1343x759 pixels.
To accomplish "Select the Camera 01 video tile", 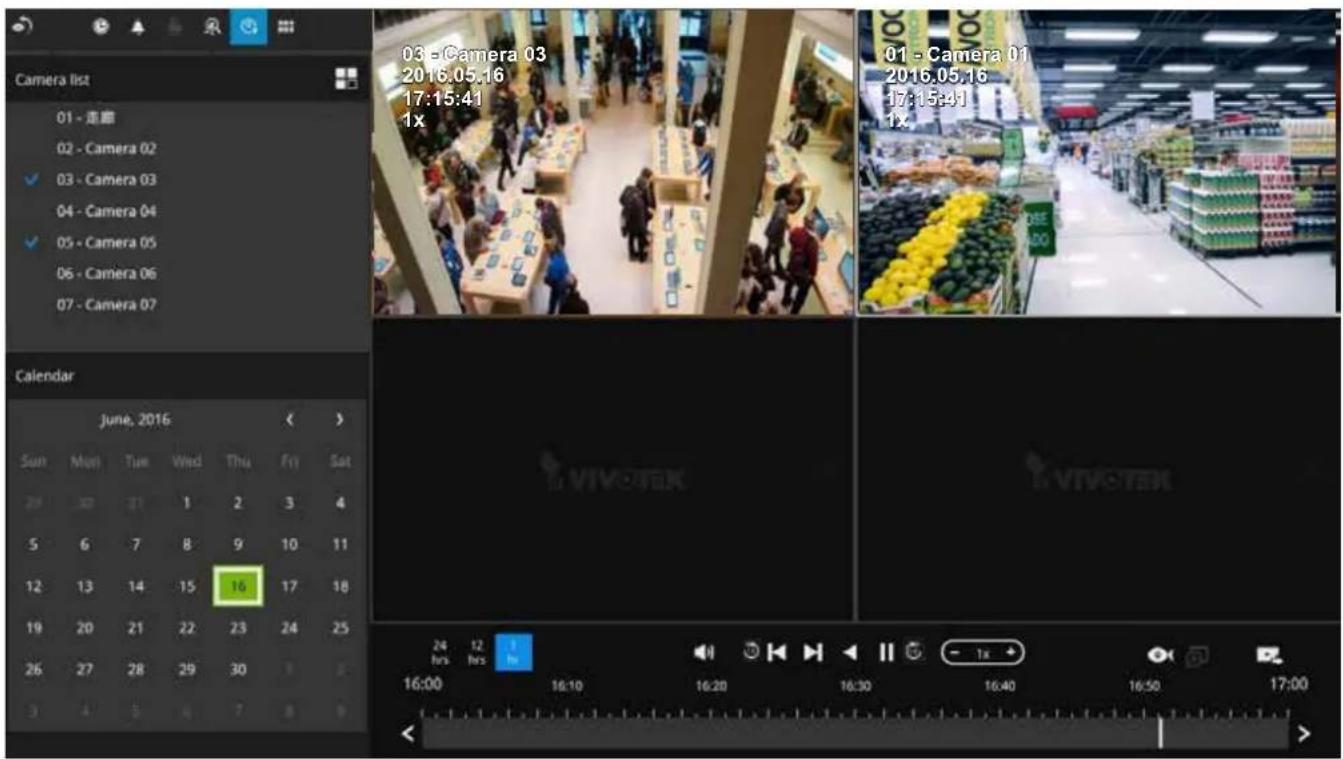I will 1098,162.
